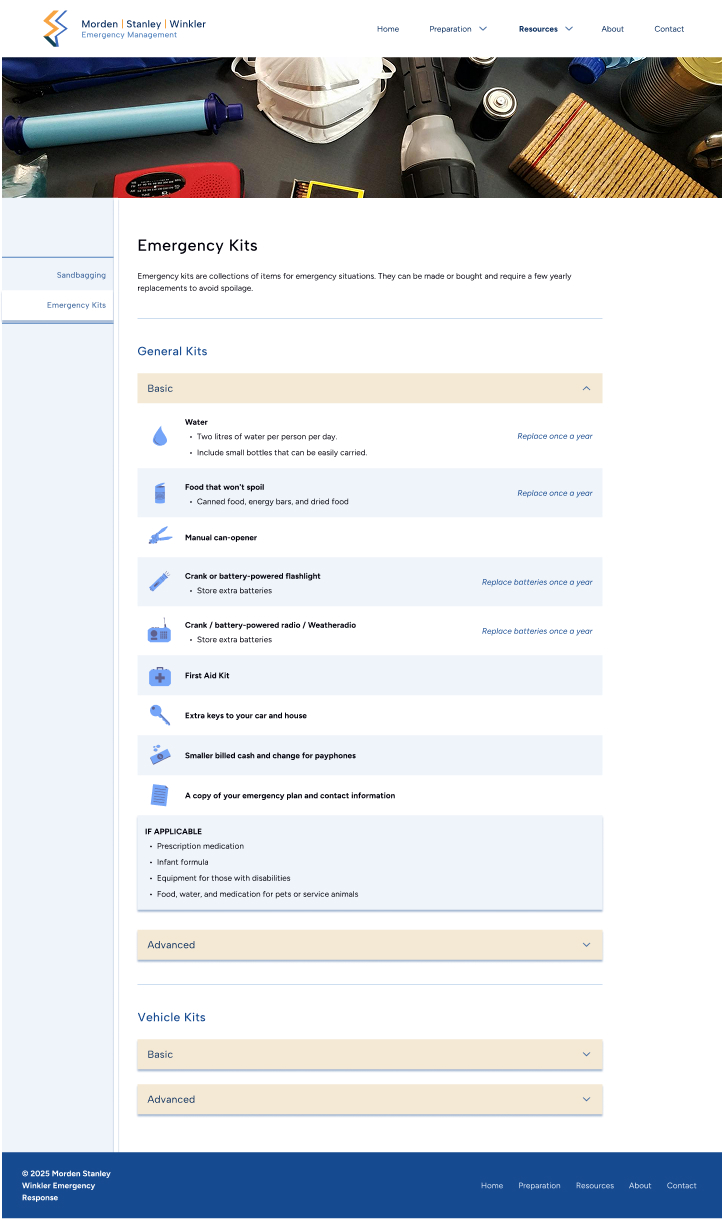Screen dimensions: 722x1219
Task: Expand the Vehicle Kits Advanced section
Action: pyautogui.click(x=370, y=1099)
